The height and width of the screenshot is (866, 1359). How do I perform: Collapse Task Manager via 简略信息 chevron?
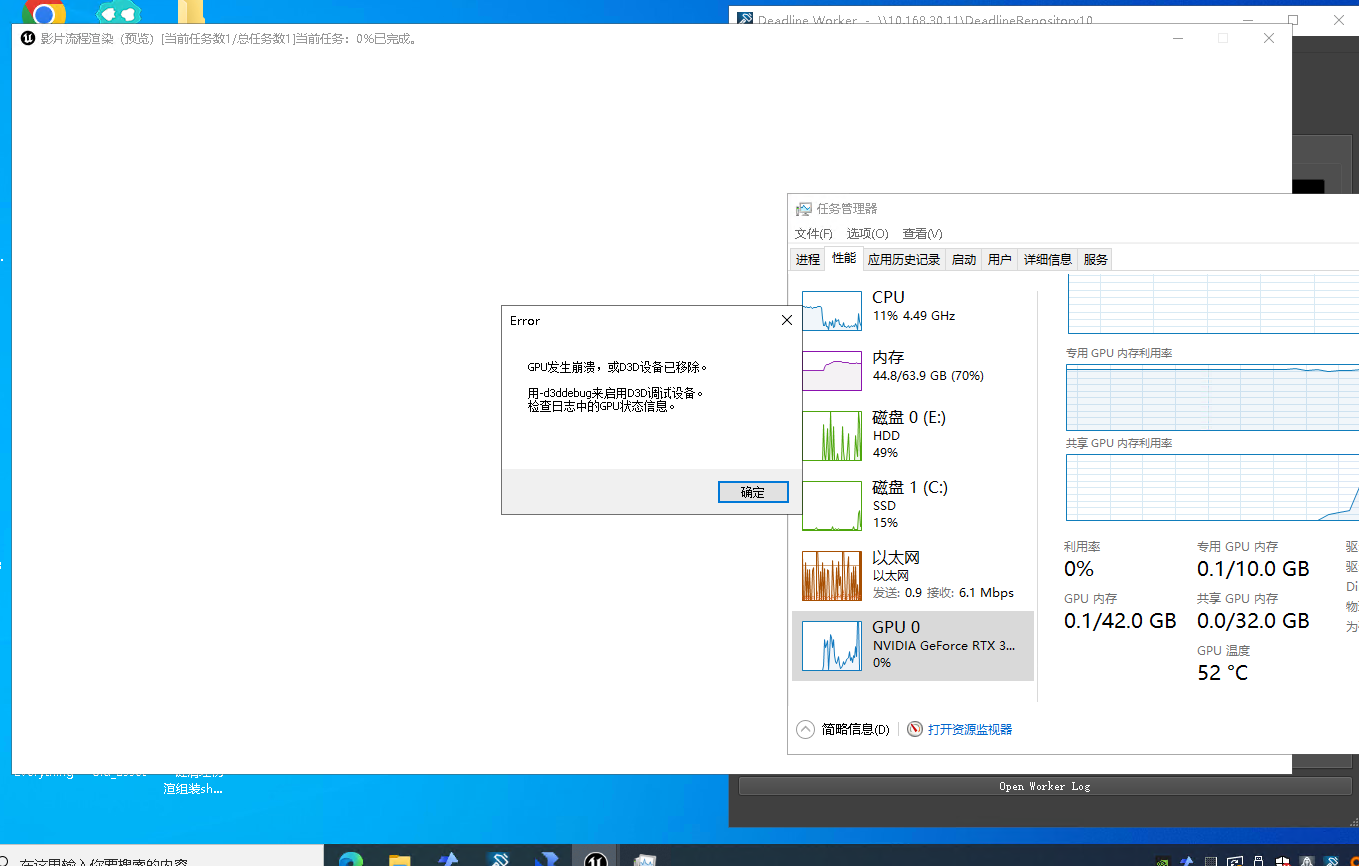(x=805, y=729)
